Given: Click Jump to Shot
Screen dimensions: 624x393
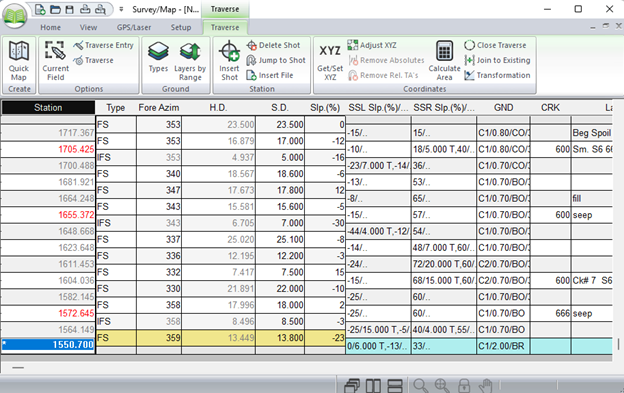Looking at the screenshot, I should (x=276, y=60).
